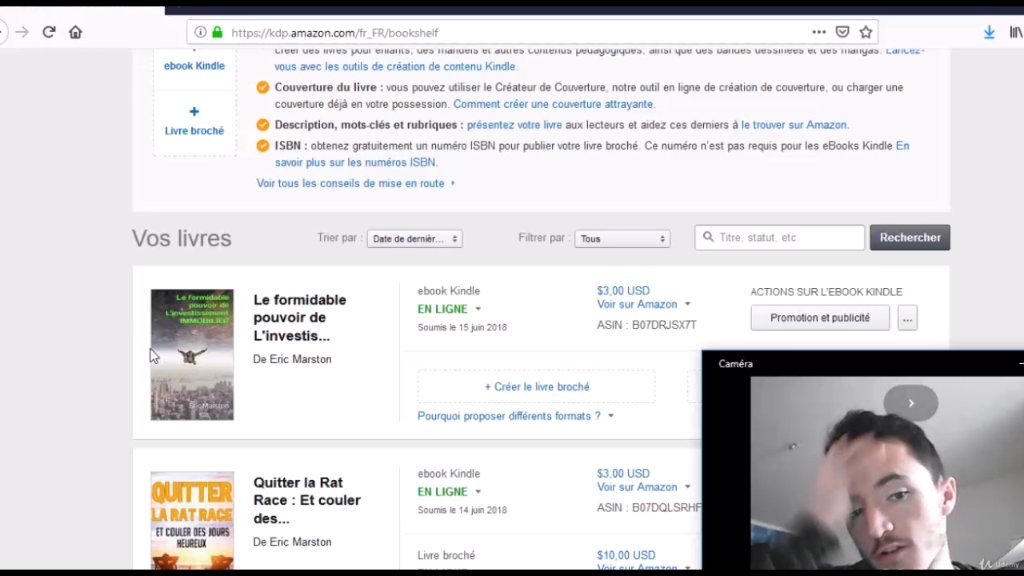Expand 'Pourquoi proposer différents formats ?'
The width and height of the screenshot is (1024, 576).
point(515,416)
